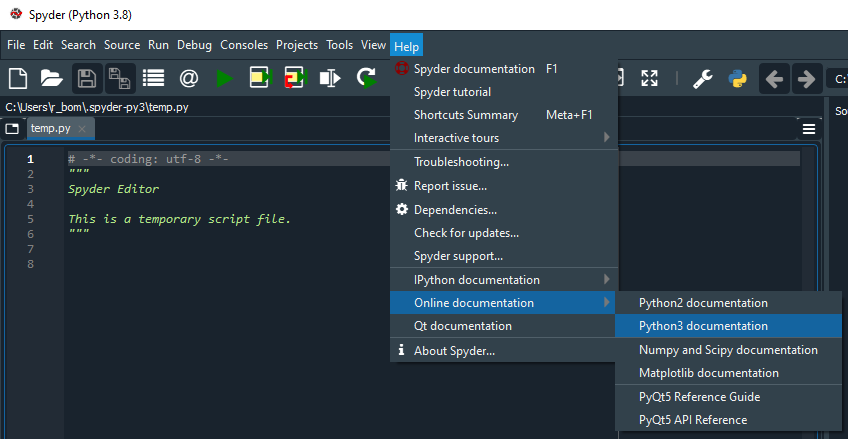The image size is (848, 439).
Task: Click the Spyder documentation lifebuoy icon
Action: 401,69
